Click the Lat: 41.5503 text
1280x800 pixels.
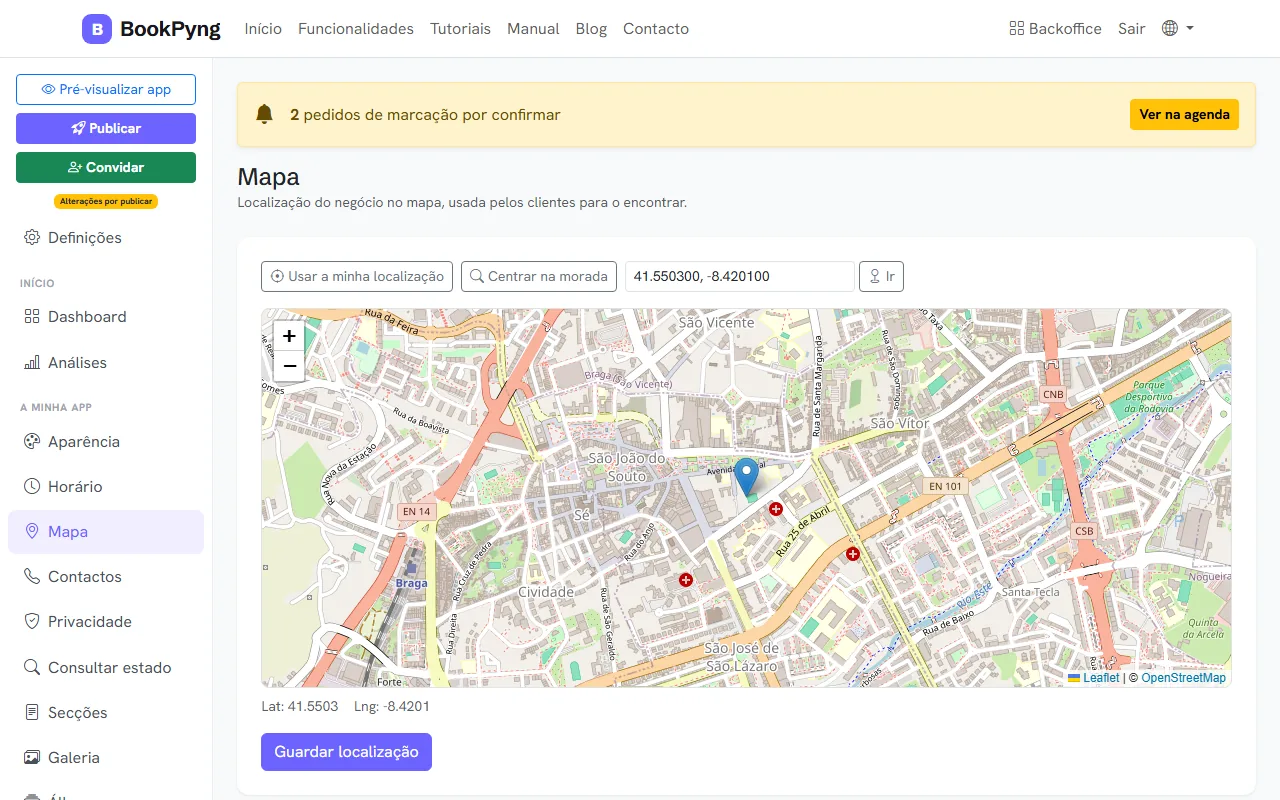pos(300,706)
